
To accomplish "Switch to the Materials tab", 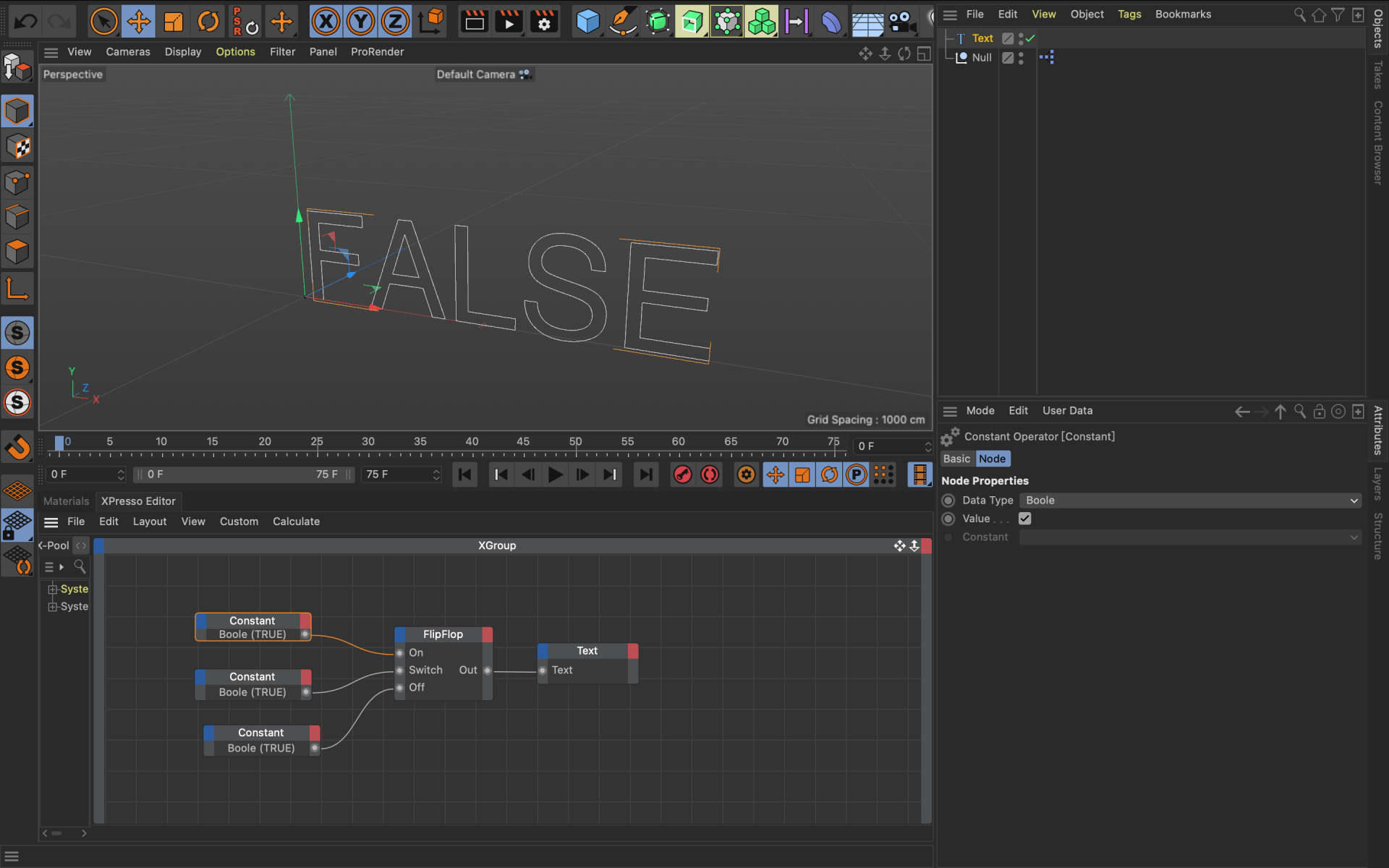I will [x=66, y=501].
